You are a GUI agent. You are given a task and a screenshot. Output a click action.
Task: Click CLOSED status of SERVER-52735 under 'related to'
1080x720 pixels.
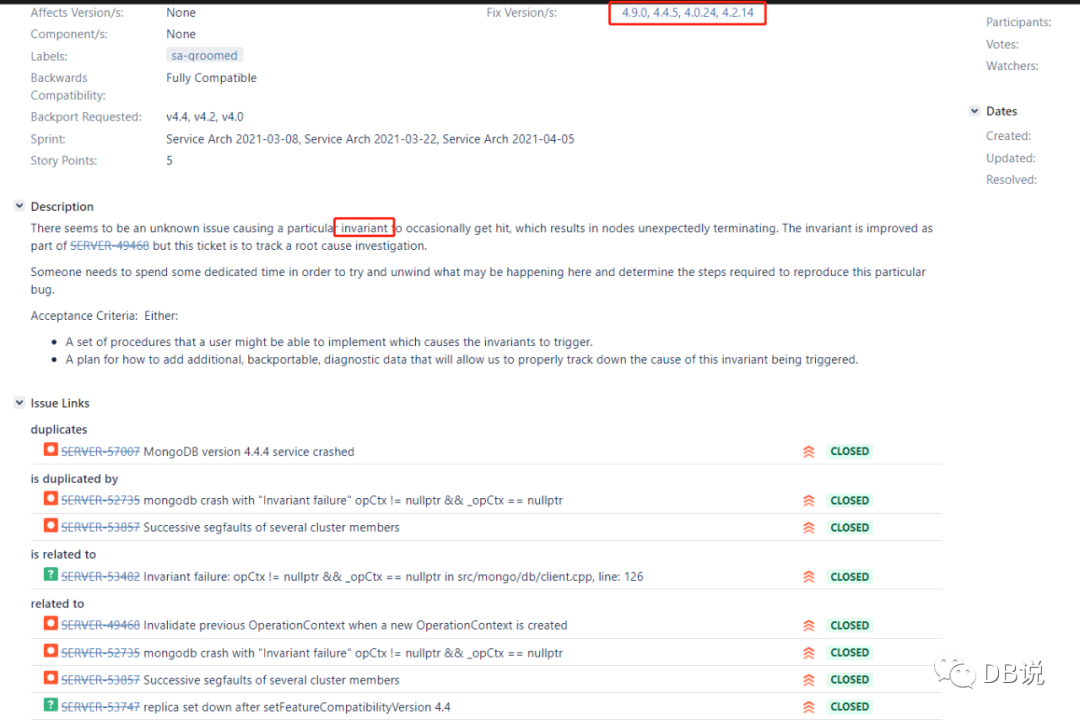[849, 652]
